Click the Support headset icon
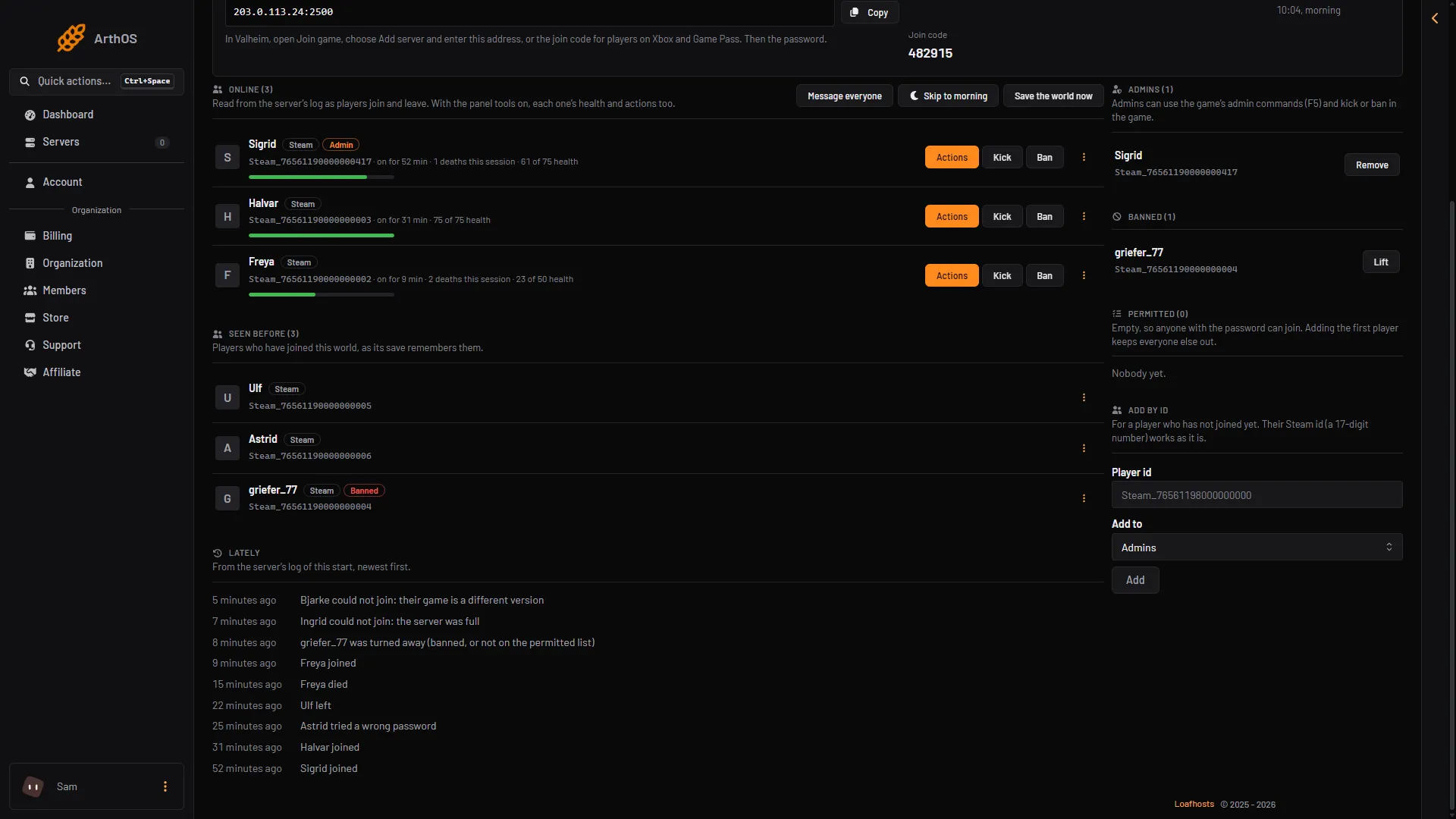This screenshot has height=819, width=1456. (30, 345)
